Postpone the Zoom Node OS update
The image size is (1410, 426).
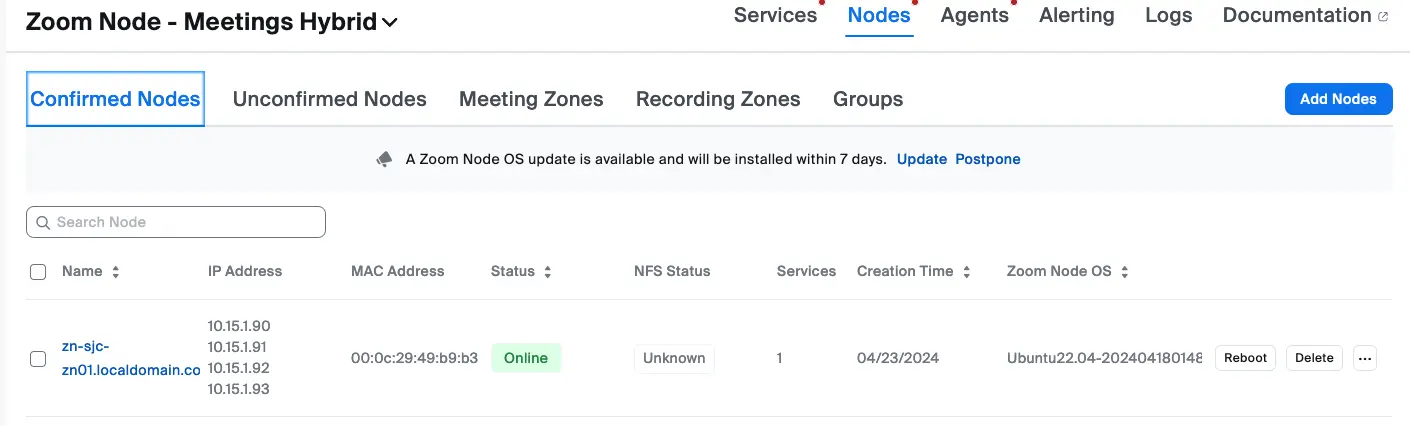tap(987, 159)
